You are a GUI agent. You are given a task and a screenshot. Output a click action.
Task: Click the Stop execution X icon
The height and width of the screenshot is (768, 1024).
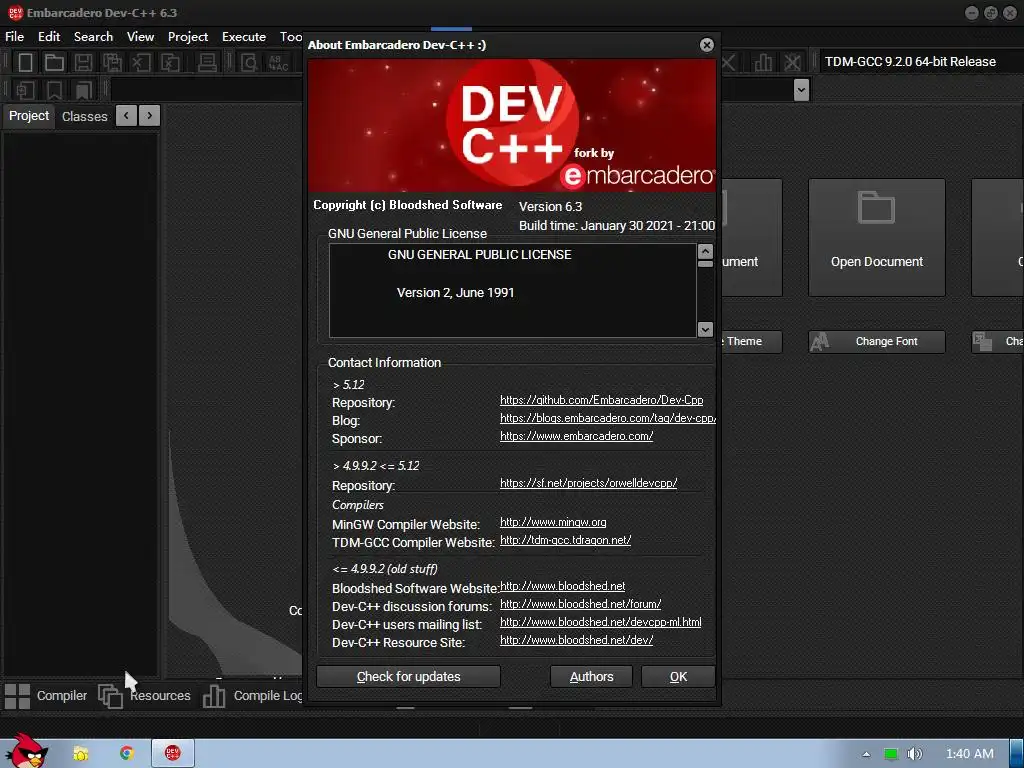coord(729,63)
